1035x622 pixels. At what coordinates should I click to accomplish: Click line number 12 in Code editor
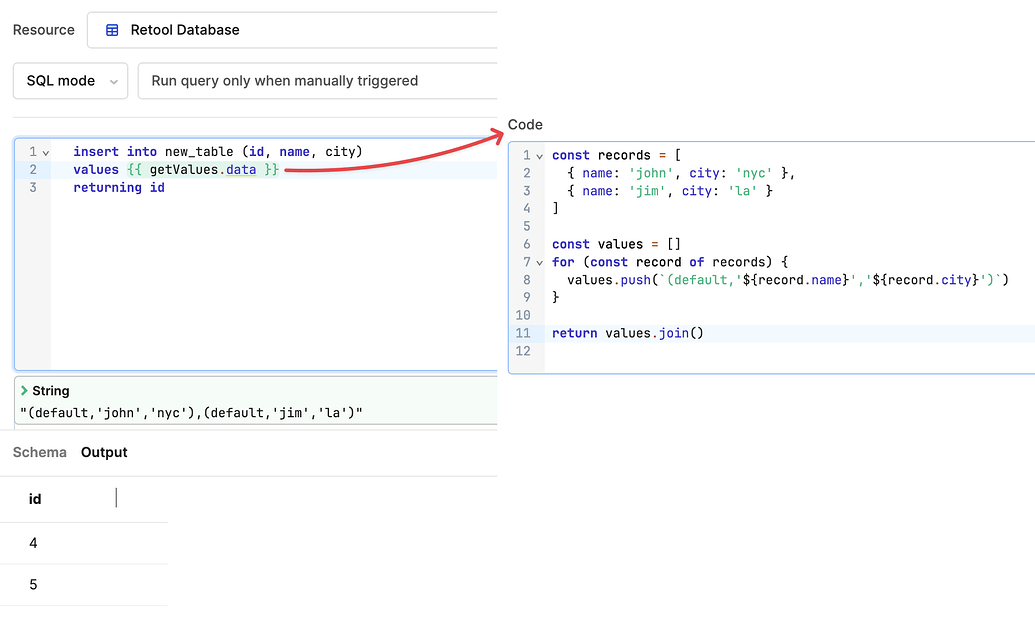[x=523, y=351]
